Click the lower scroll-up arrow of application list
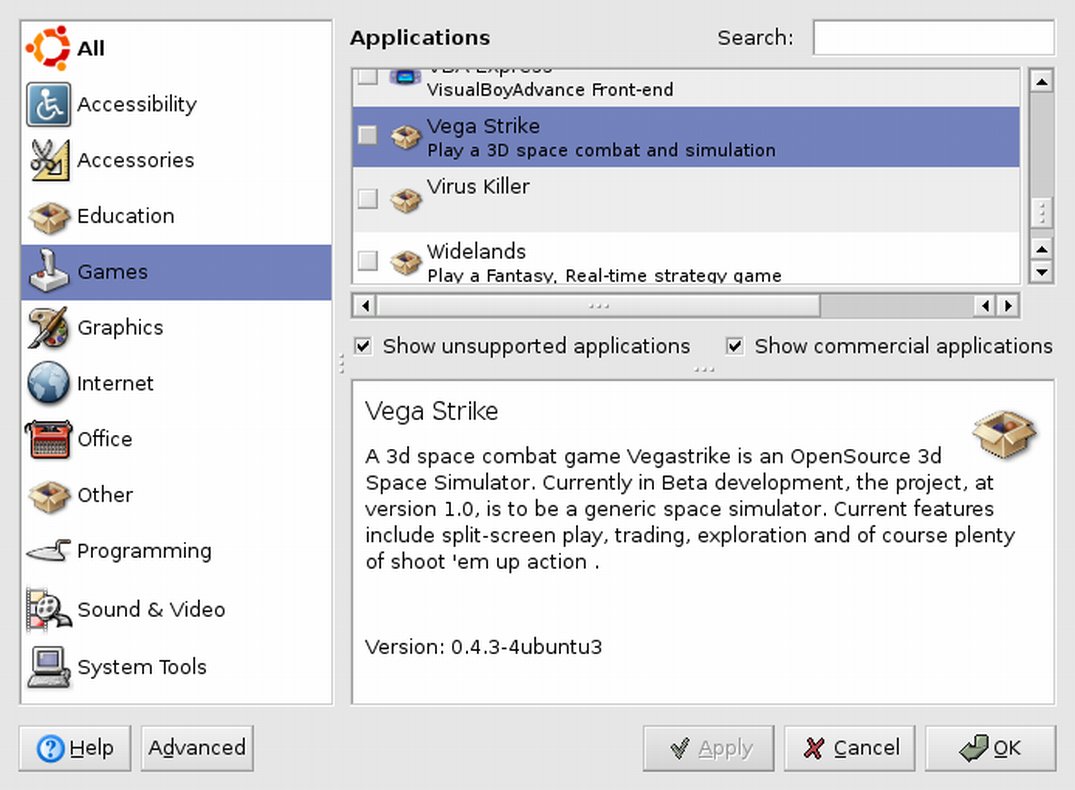The width and height of the screenshot is (1075, 790). [x=1041, y=248]
